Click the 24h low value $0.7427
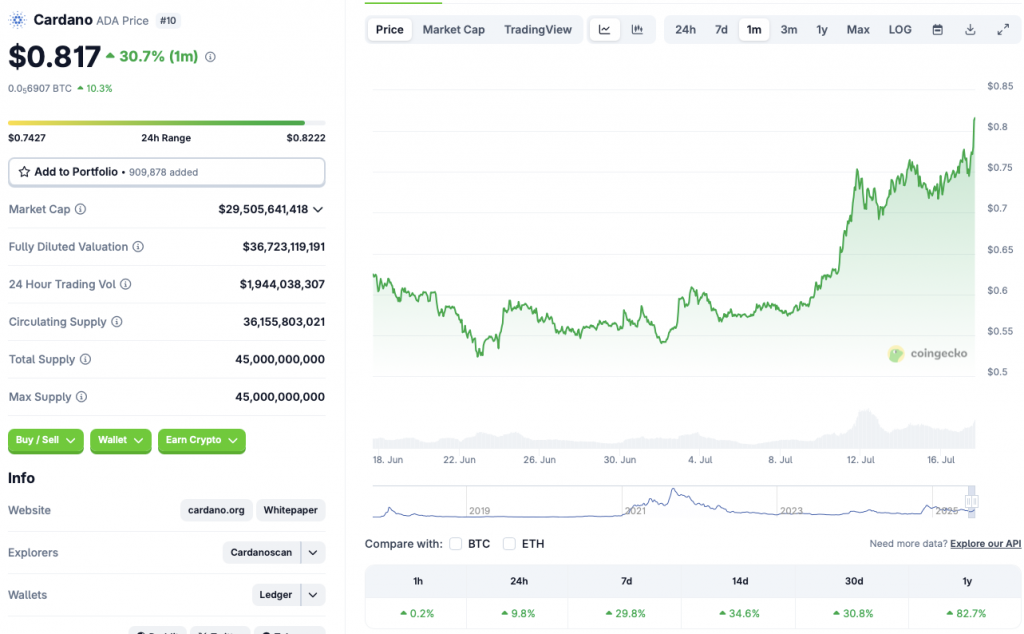This screenshot has width=1024, height=634. pyautogui.click(x=27, y=138)
